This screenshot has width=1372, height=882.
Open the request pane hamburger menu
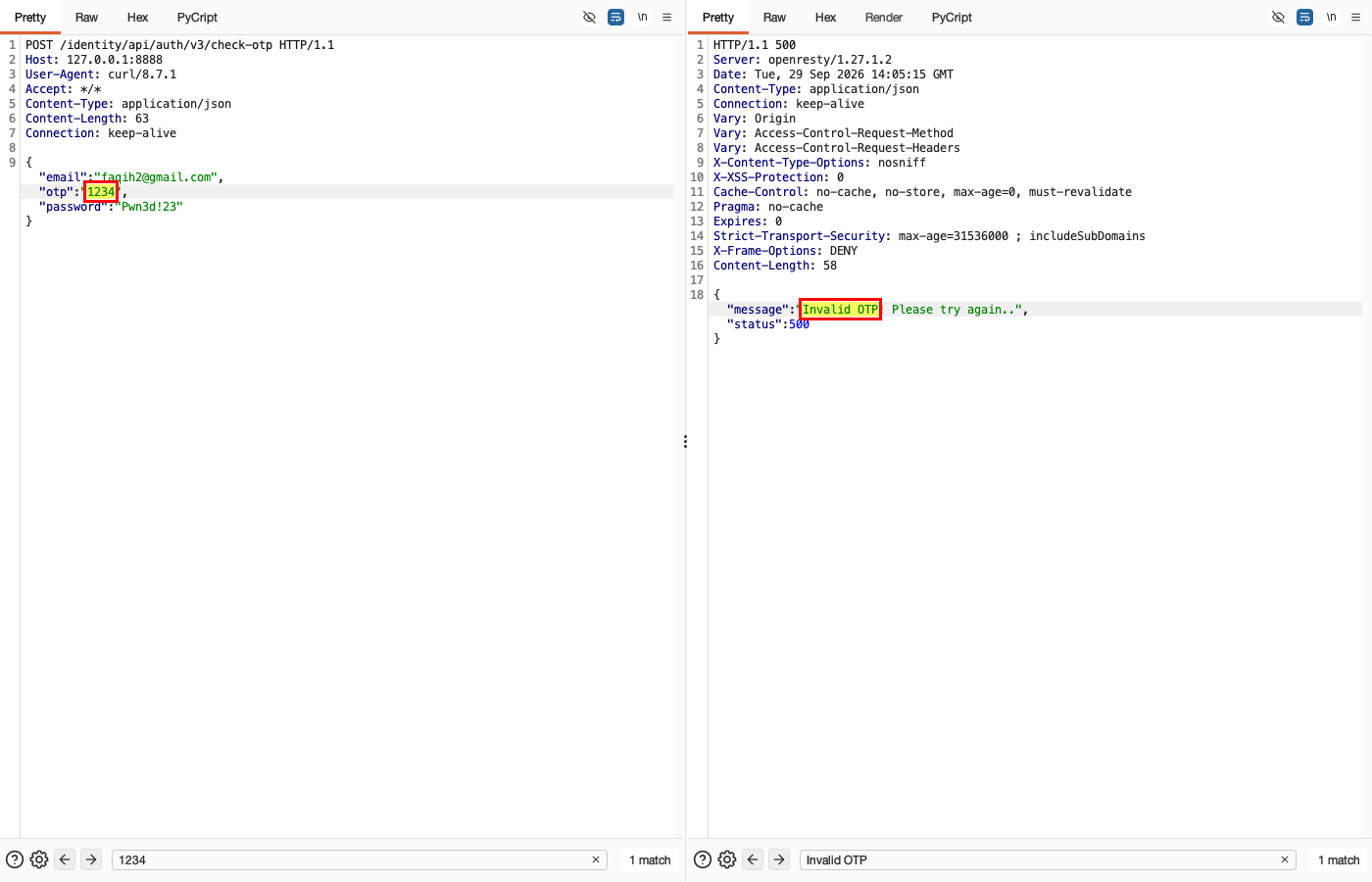667,17
